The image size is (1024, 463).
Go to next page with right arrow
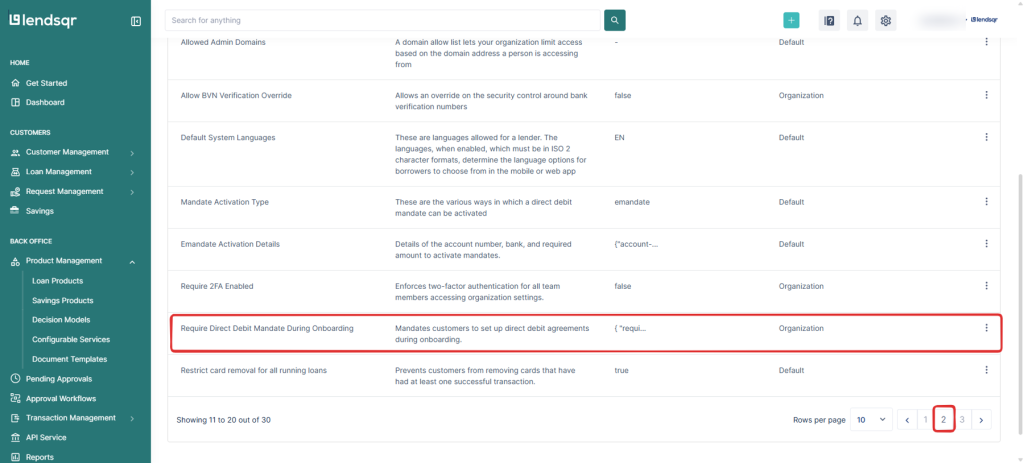coord(981,420)
